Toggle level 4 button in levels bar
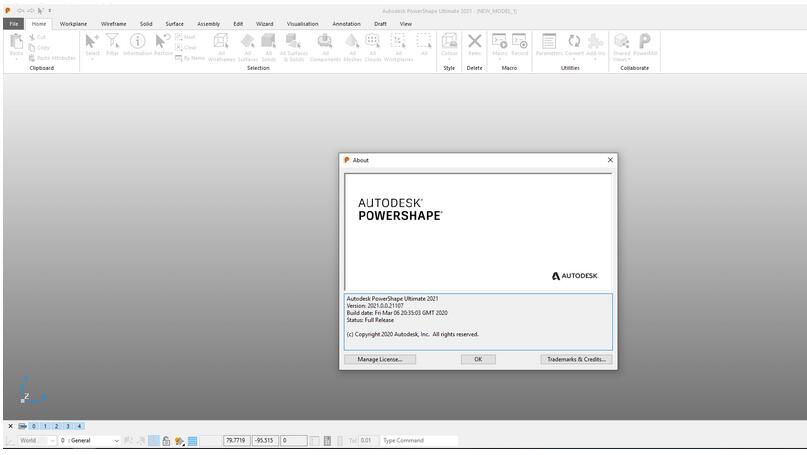Viewport: 807px width, 455px height. tap(79, 426)
